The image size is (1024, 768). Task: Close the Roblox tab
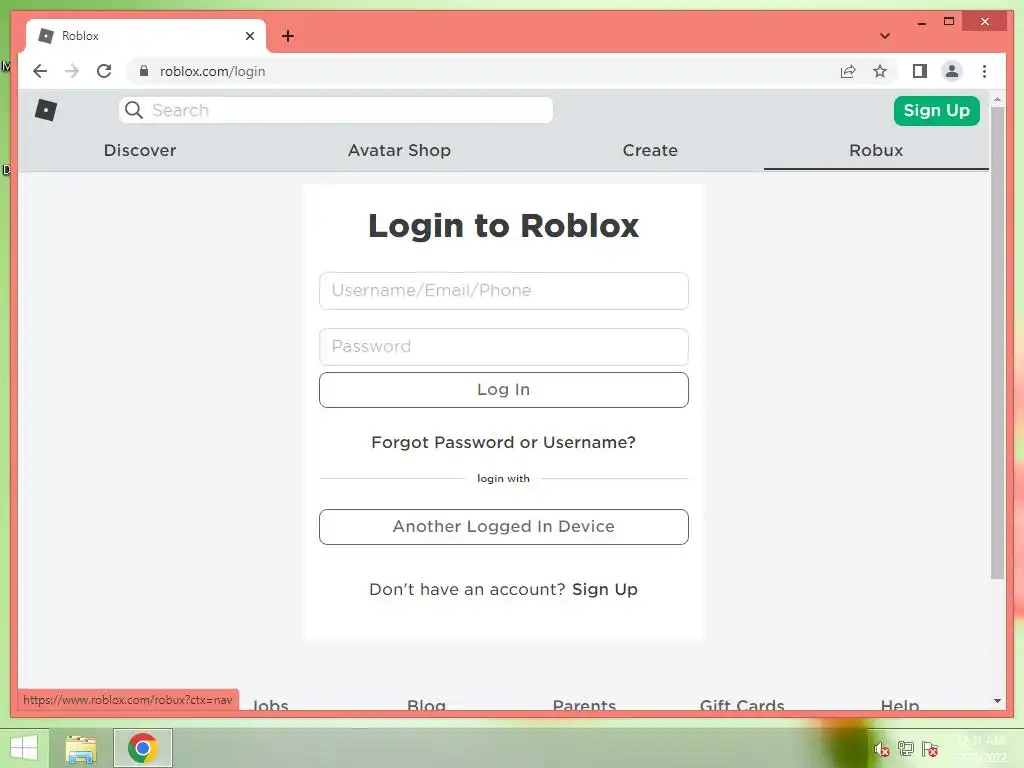tap(249, 36)
